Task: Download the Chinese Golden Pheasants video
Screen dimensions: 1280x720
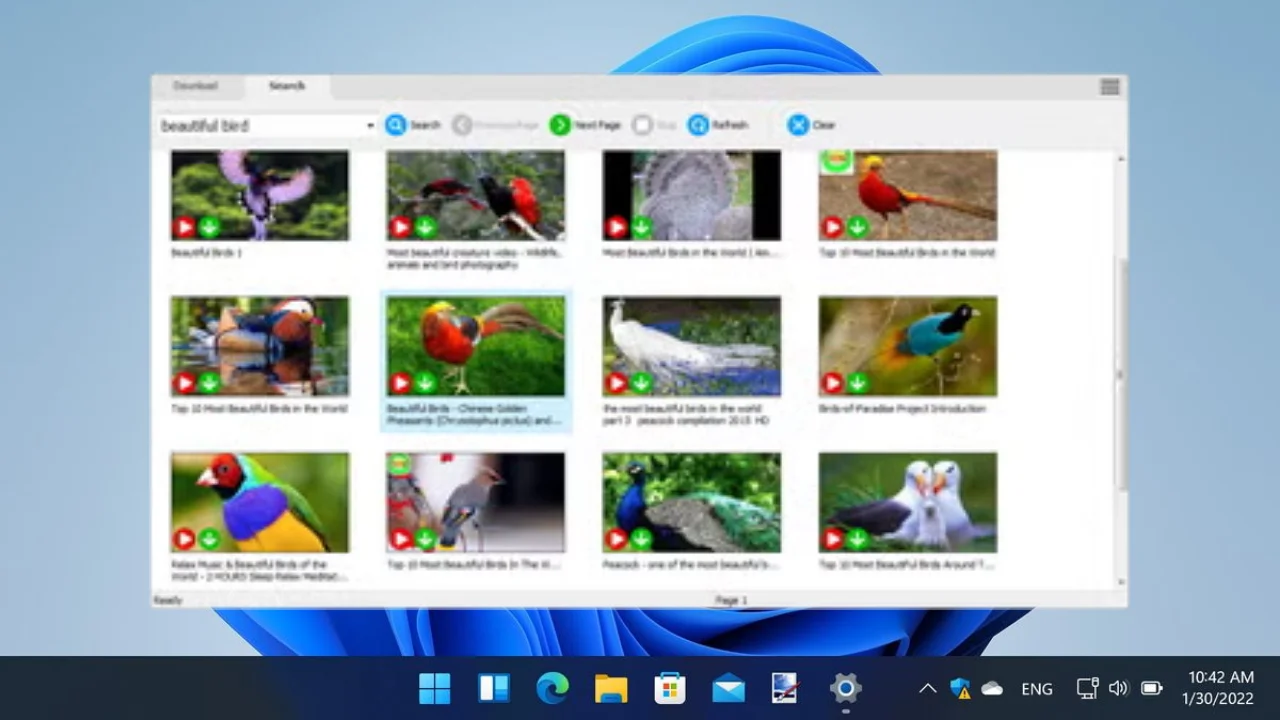Action: coord(424,383)
